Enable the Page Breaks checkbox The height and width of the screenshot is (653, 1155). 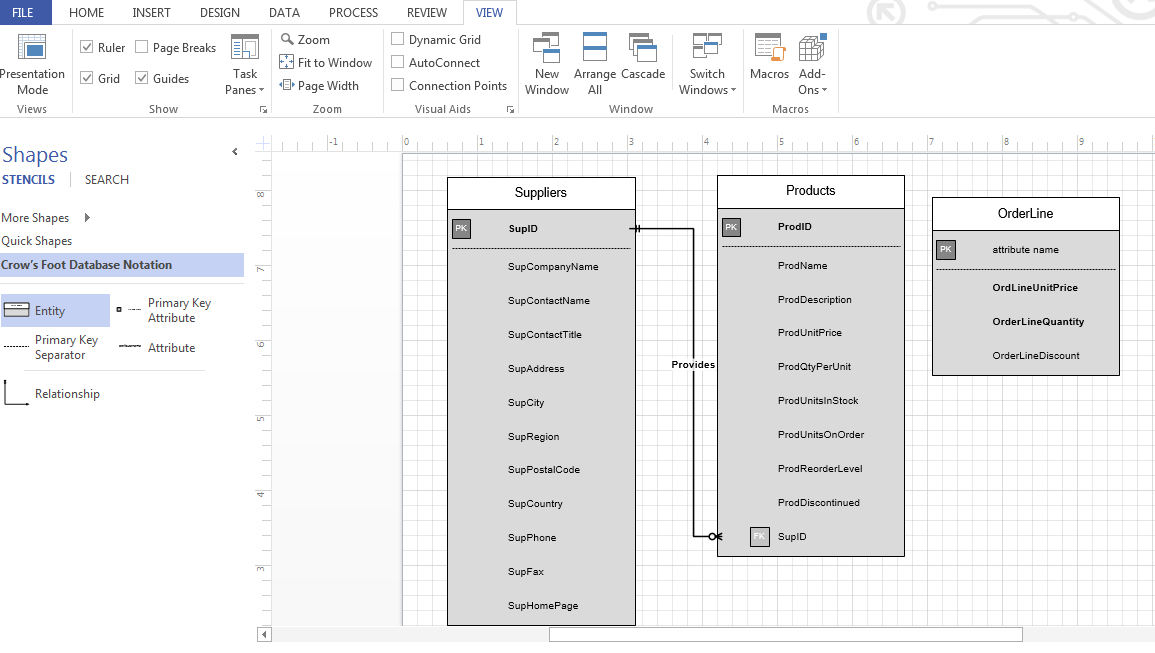coord(142,47)
